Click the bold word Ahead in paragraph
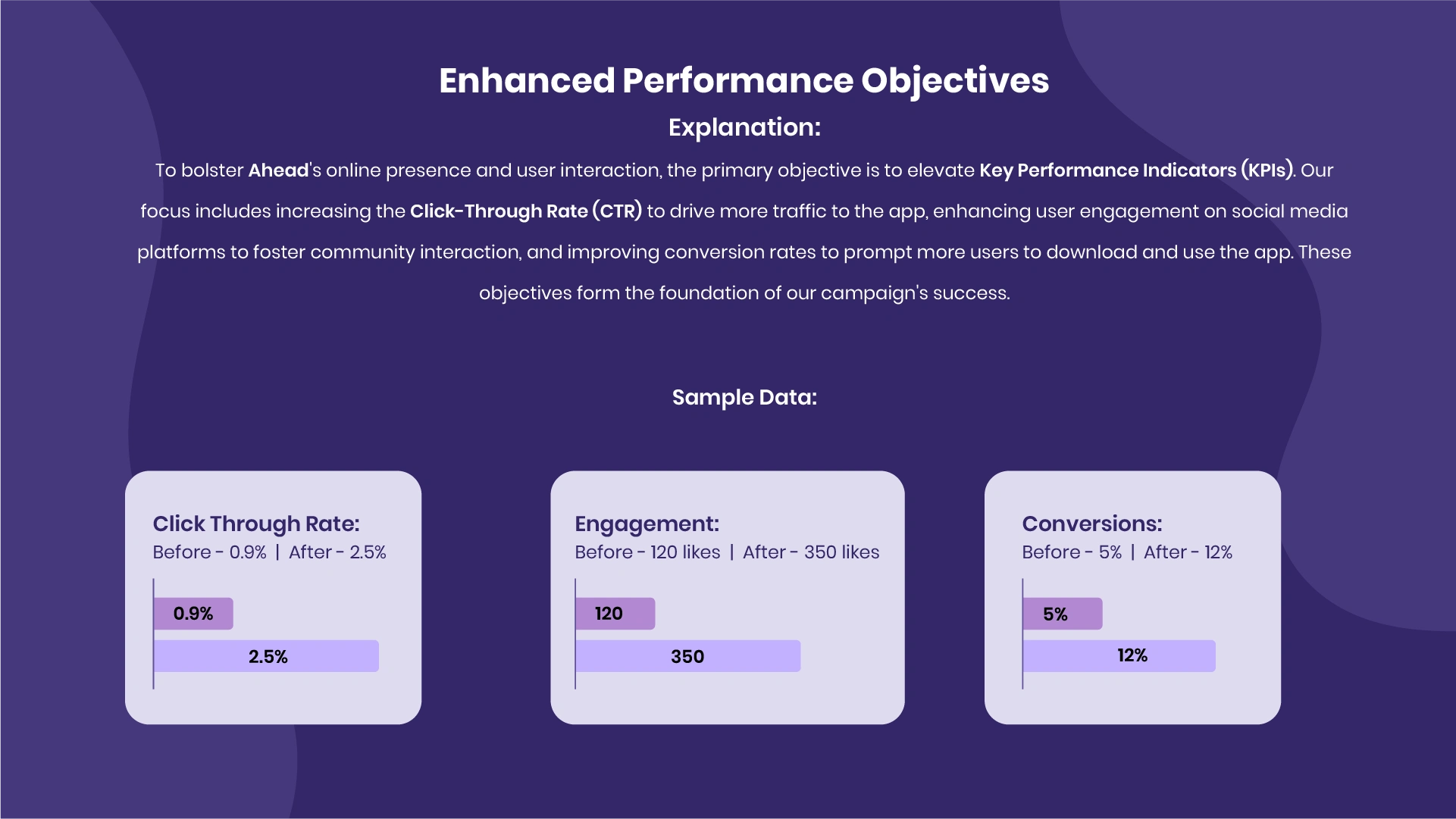1456x819 pixels. click(x=278, y=170)
